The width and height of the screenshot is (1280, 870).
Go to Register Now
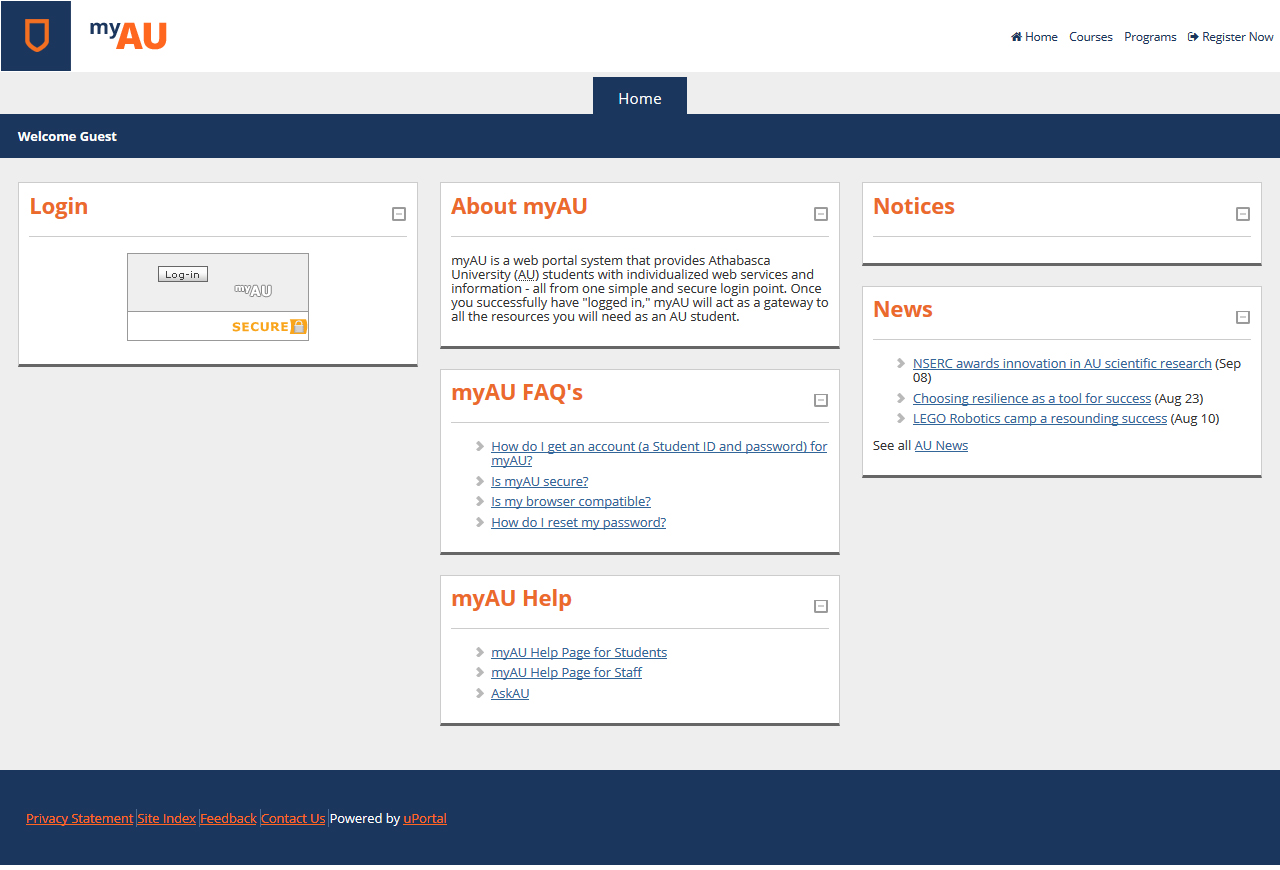click(x=1231, y=37)
